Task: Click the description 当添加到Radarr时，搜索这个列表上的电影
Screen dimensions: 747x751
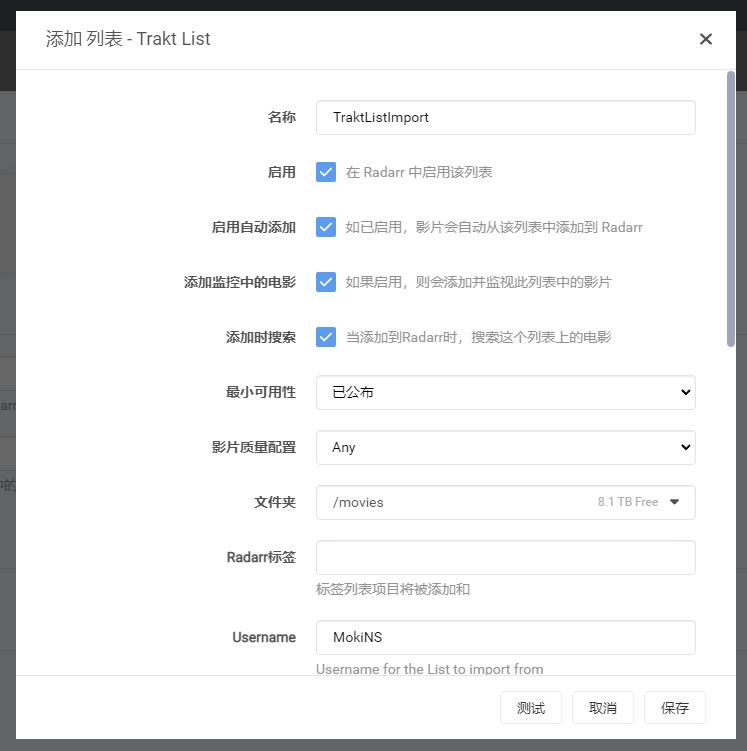Action: pyautogui.click(x=478, y=337)
